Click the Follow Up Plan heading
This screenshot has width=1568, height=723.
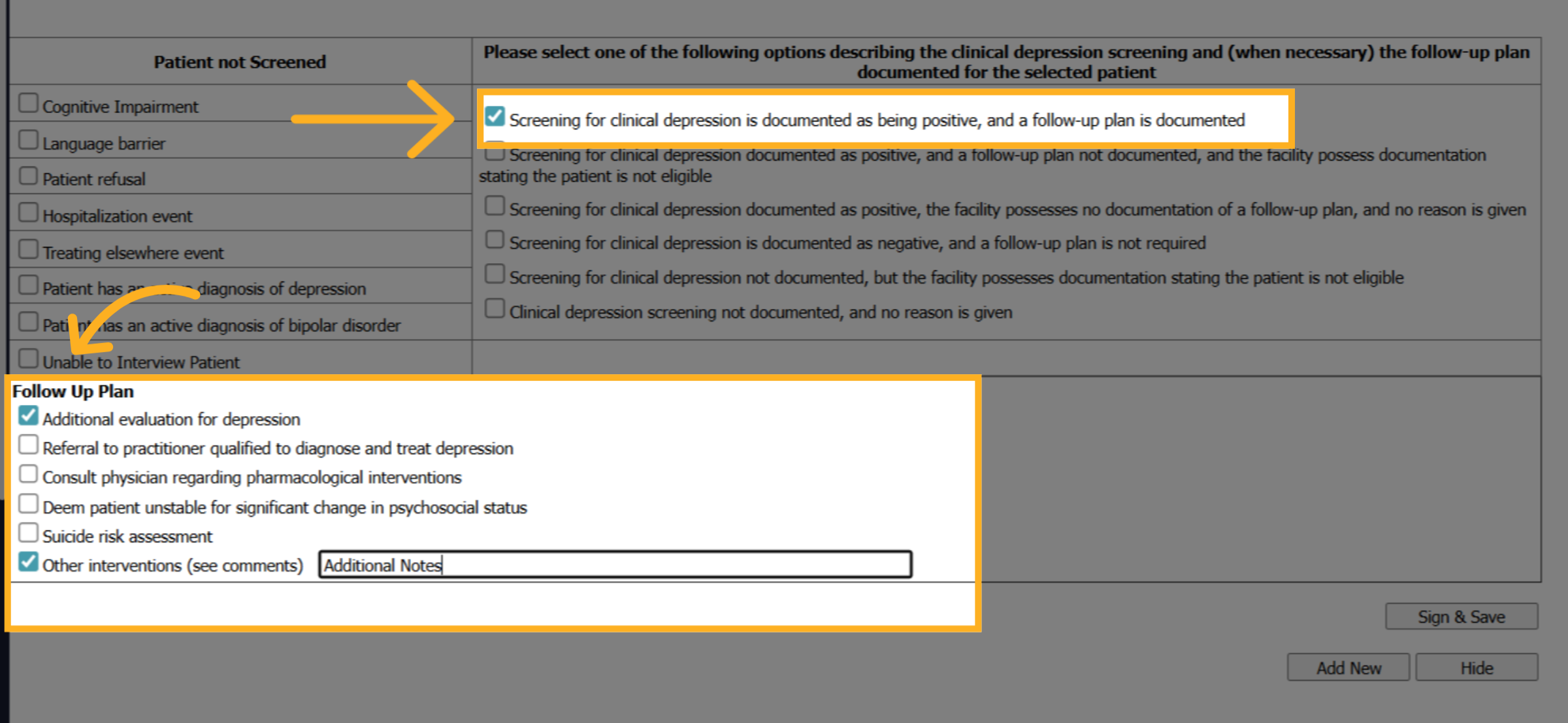coord(73,391)
